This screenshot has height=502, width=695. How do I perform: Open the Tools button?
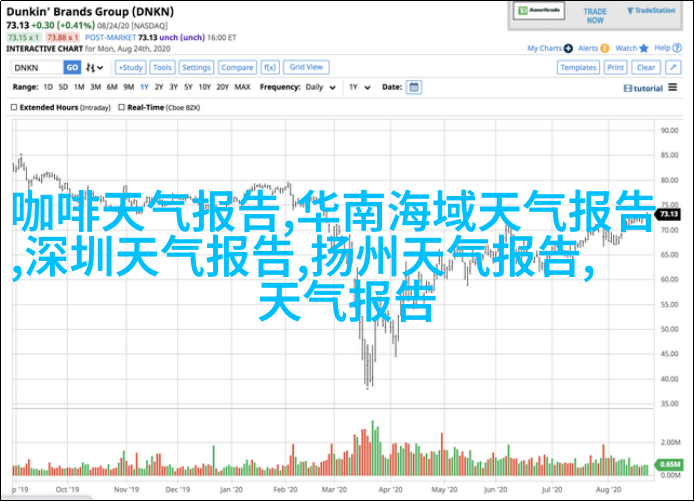pyautogui.click(x=162, y=67)
